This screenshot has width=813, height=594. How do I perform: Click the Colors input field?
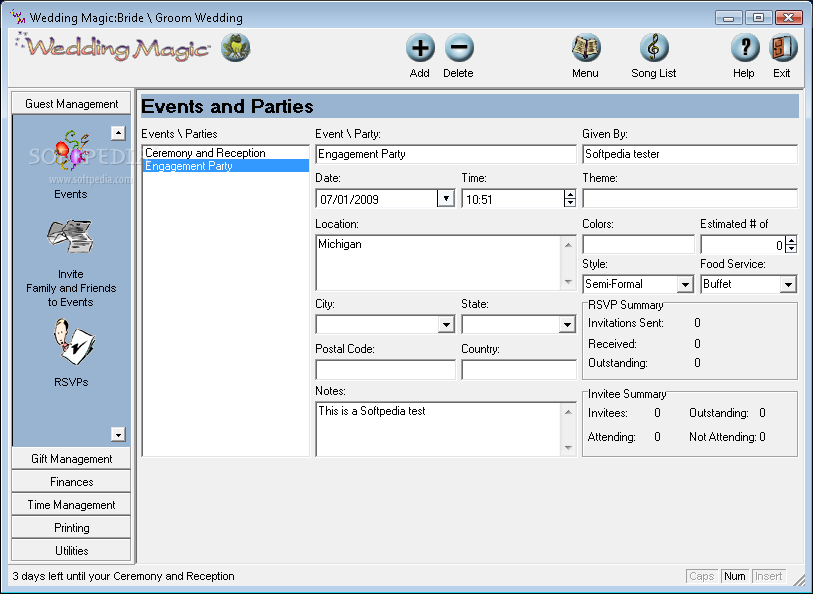pyautogui.click(x=638, y=244)
